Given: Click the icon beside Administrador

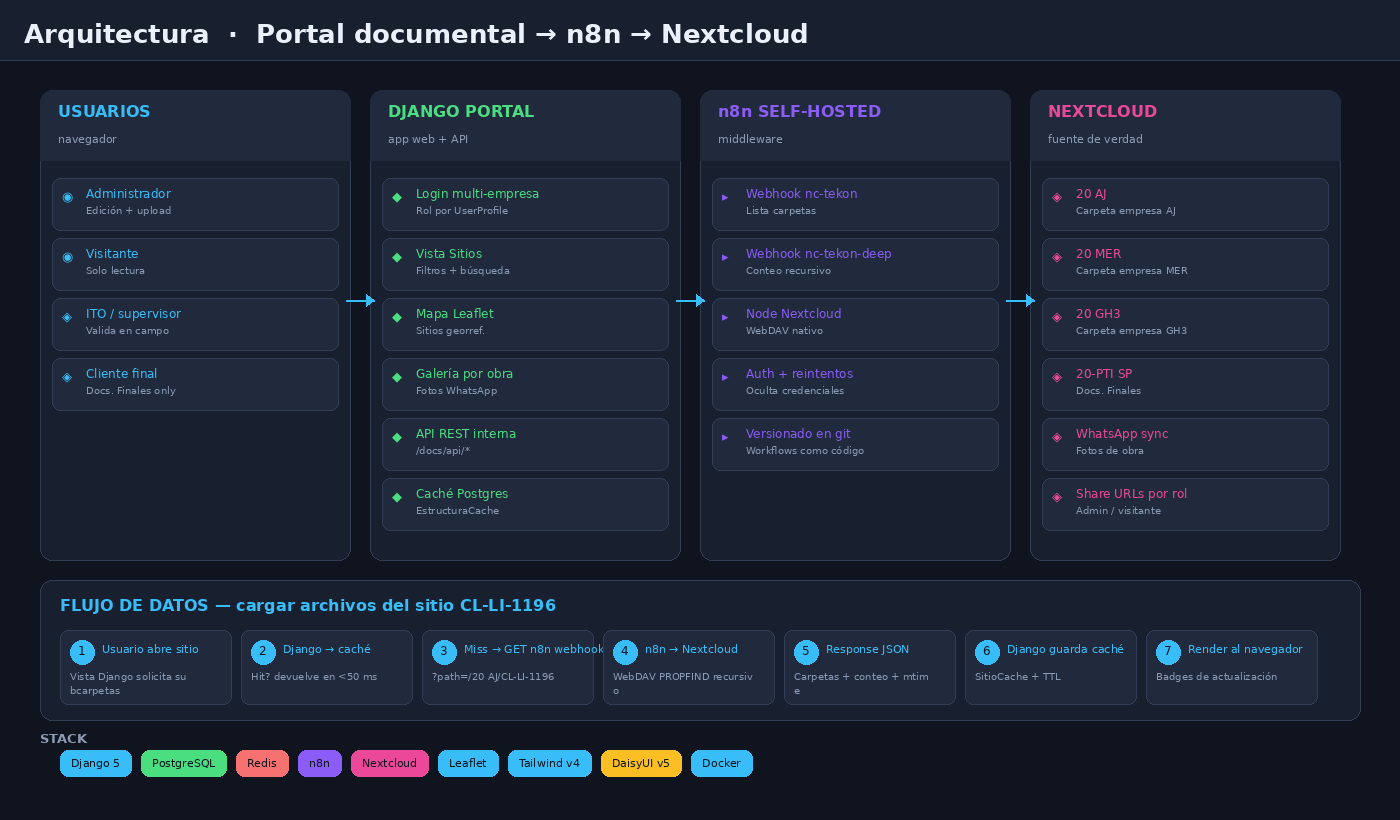Looking at the screenshot, I should coord(67,197).
